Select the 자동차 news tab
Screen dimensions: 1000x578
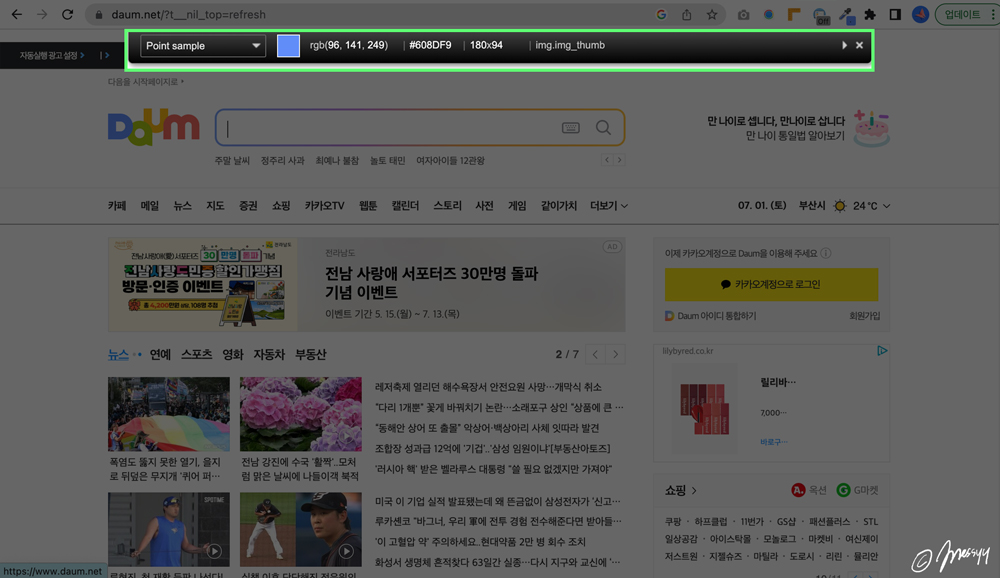(x=269, y=354)
